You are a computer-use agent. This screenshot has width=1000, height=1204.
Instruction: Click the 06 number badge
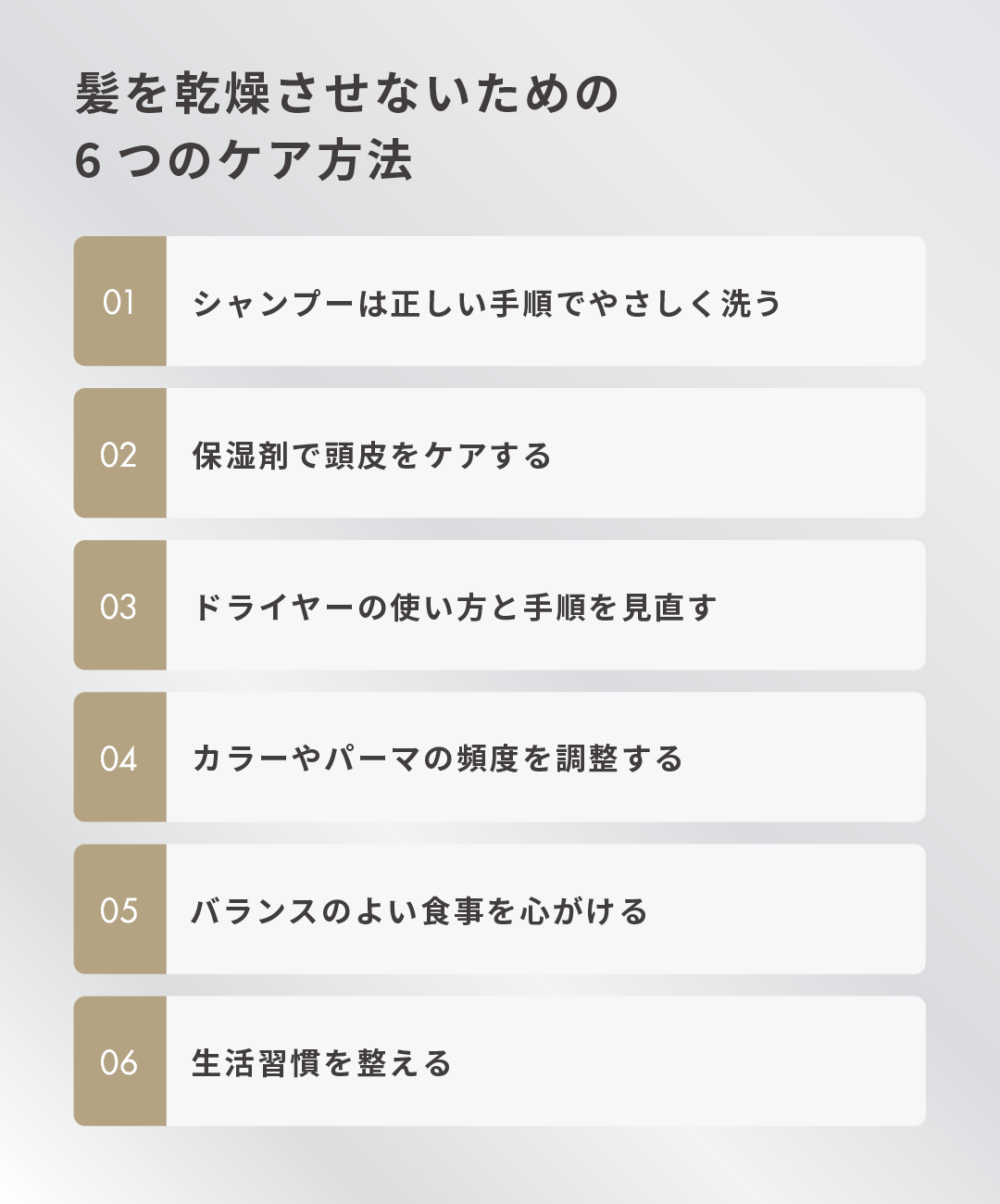[119, 1061]
